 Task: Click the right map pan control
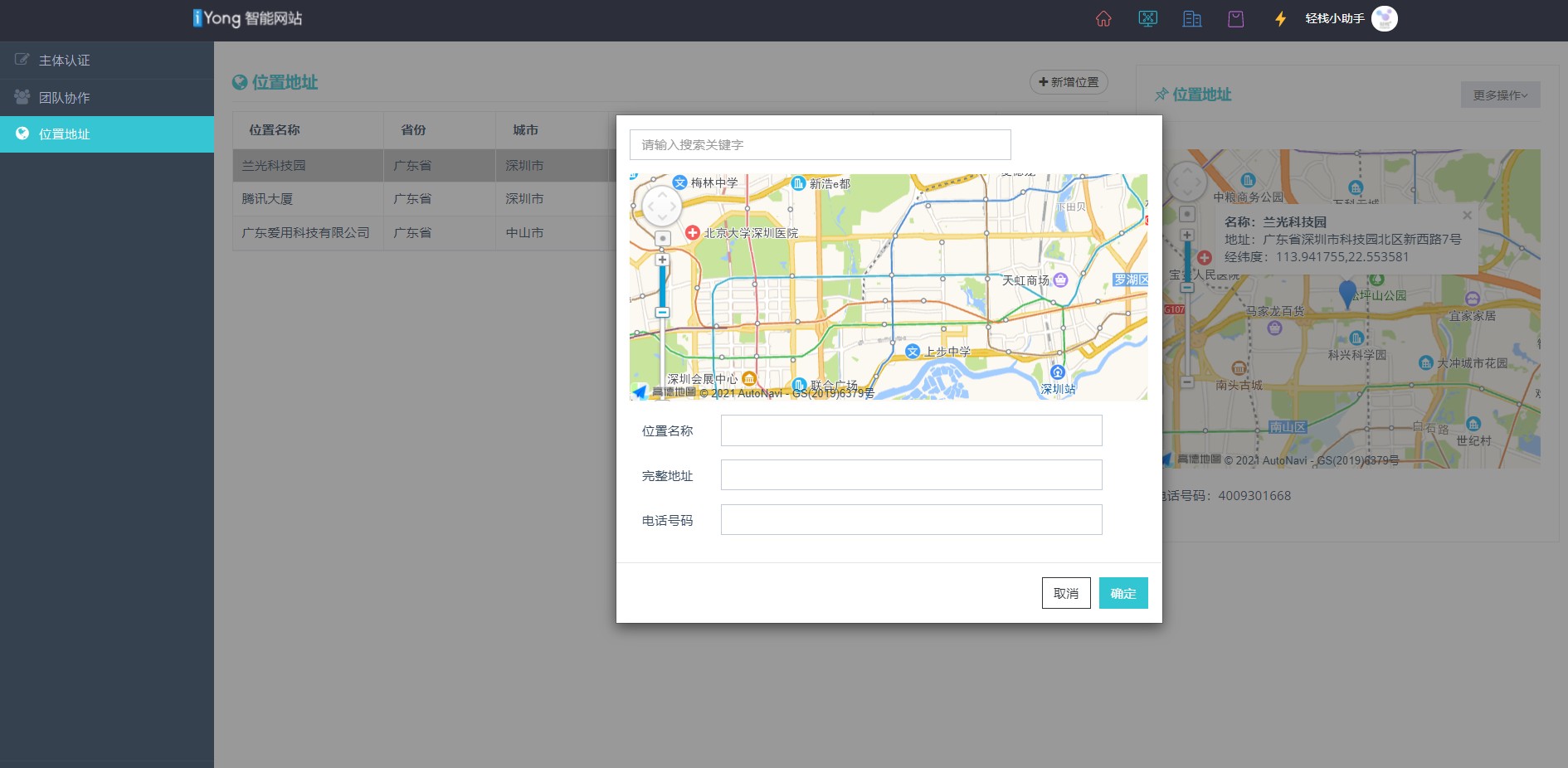click(x=1186, y=181)
